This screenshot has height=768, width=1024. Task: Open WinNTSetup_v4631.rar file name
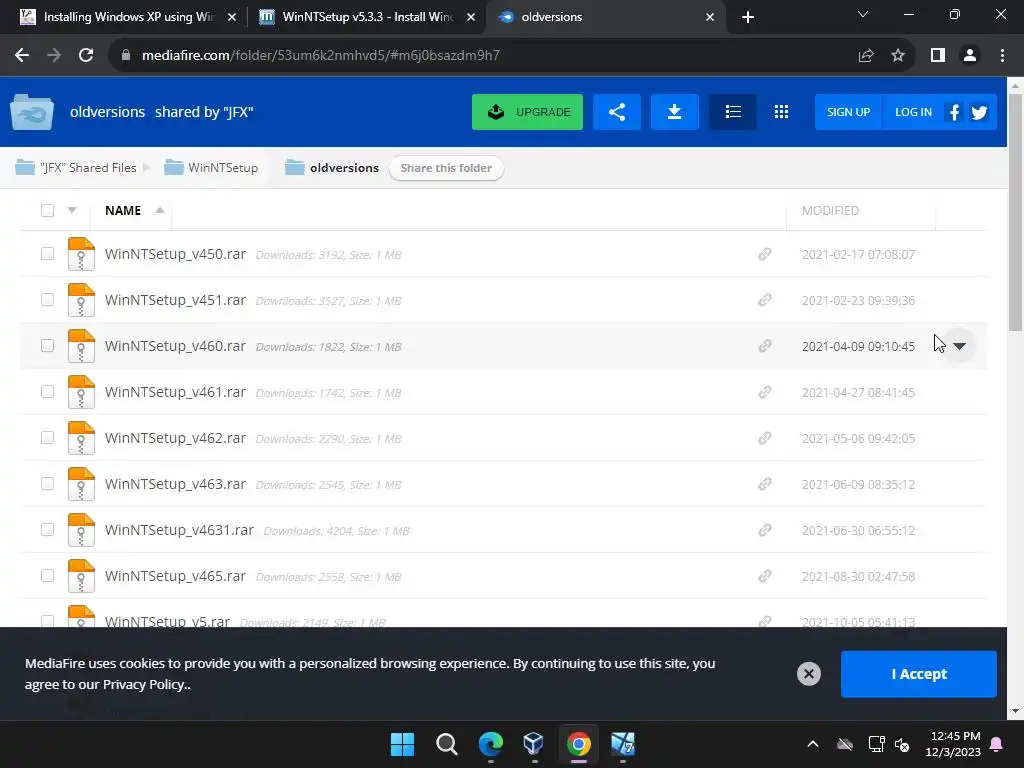(x=179, y=530)
